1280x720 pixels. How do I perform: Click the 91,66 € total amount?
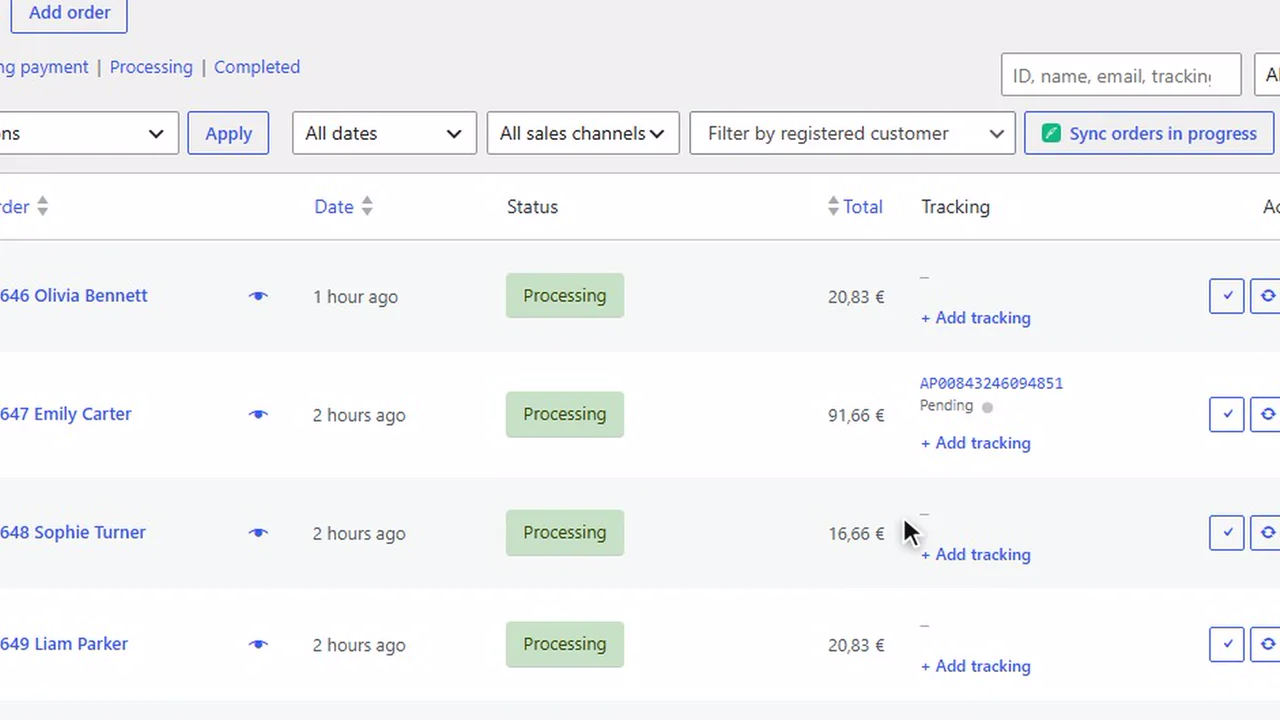tap(856, 415)
